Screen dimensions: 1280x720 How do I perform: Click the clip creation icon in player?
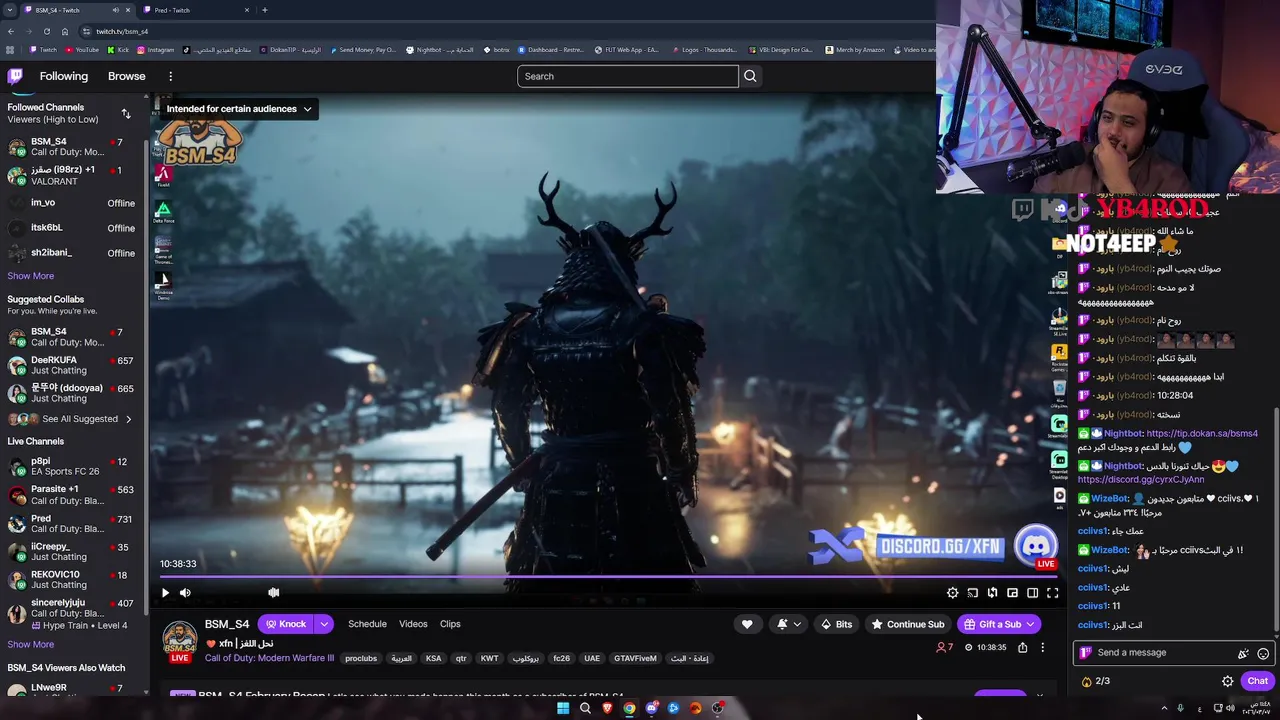(x=992, y=593)
